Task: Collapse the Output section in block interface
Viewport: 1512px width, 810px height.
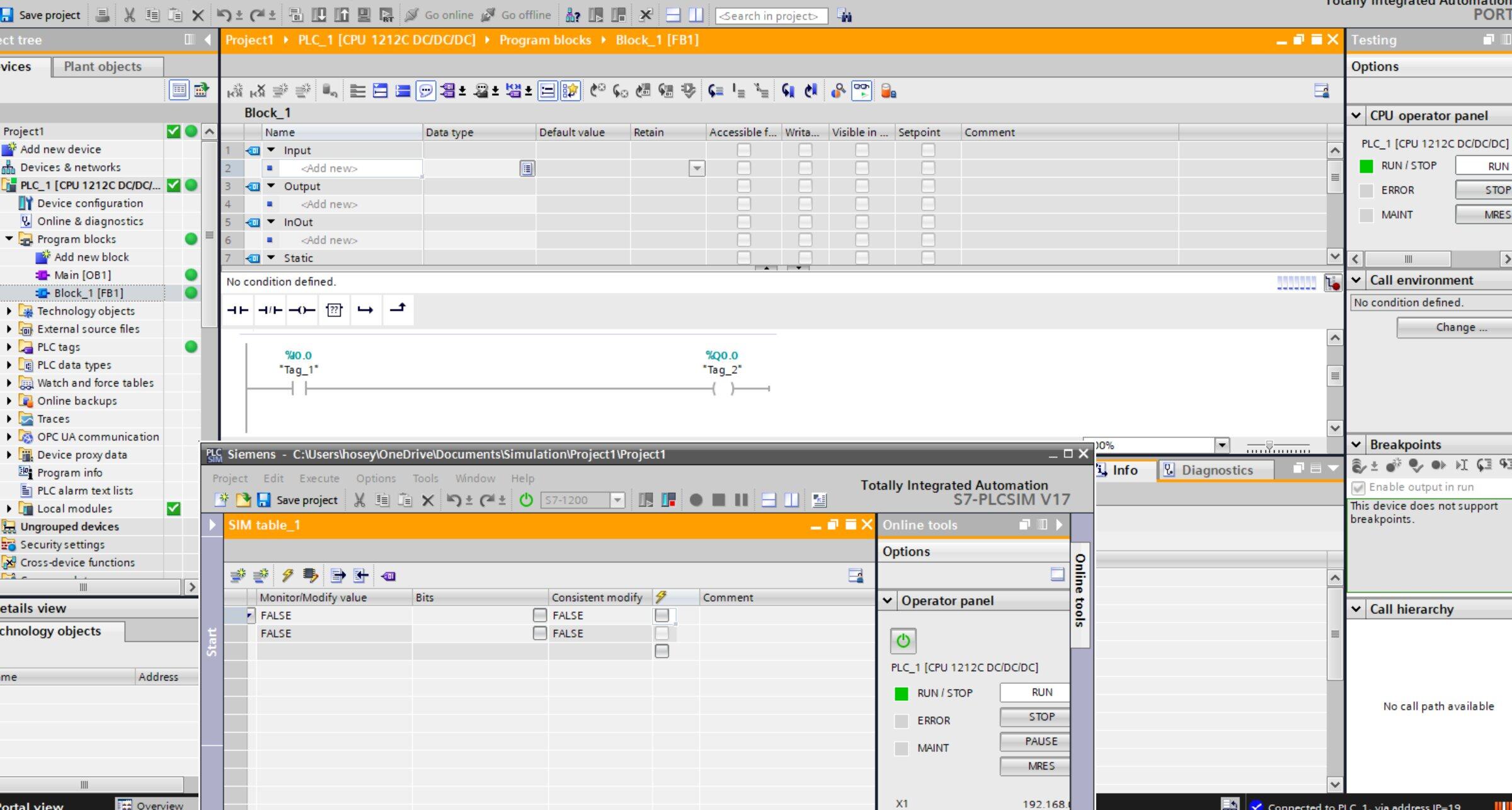Action: [x=272, y=186]
